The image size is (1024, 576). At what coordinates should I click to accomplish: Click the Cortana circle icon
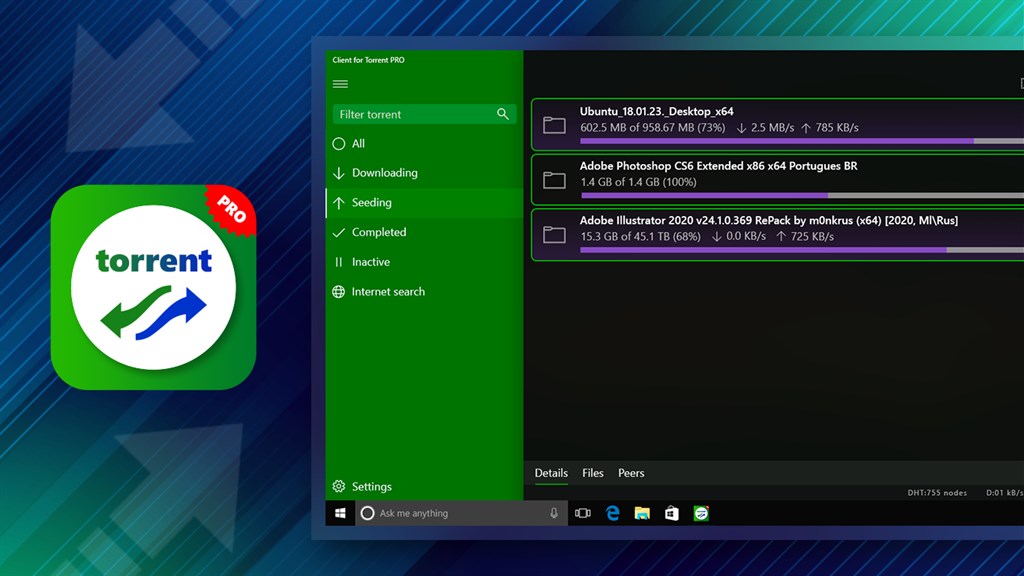[367, 513]
